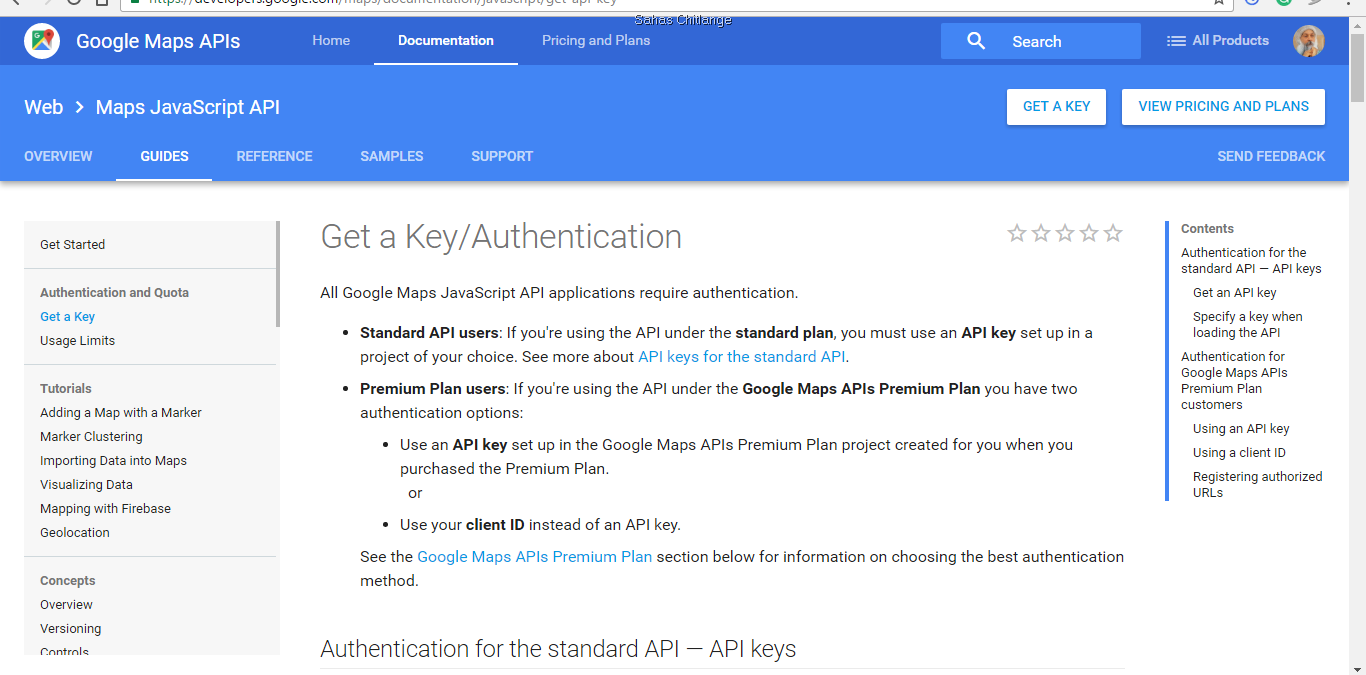The height and width of the screenshot is (675, 1366).
Task: Rate the page one star
Action: click(1017, 234)
